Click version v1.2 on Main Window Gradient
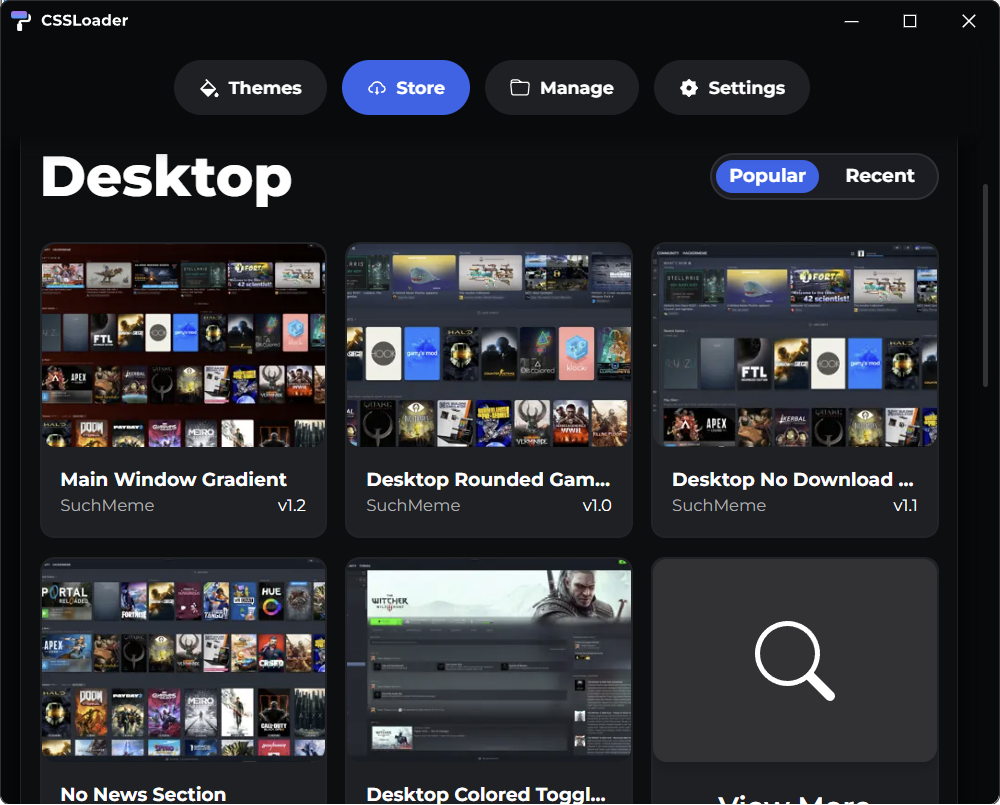Screen dimensions: 1000x805 click(x=291, y=506)
